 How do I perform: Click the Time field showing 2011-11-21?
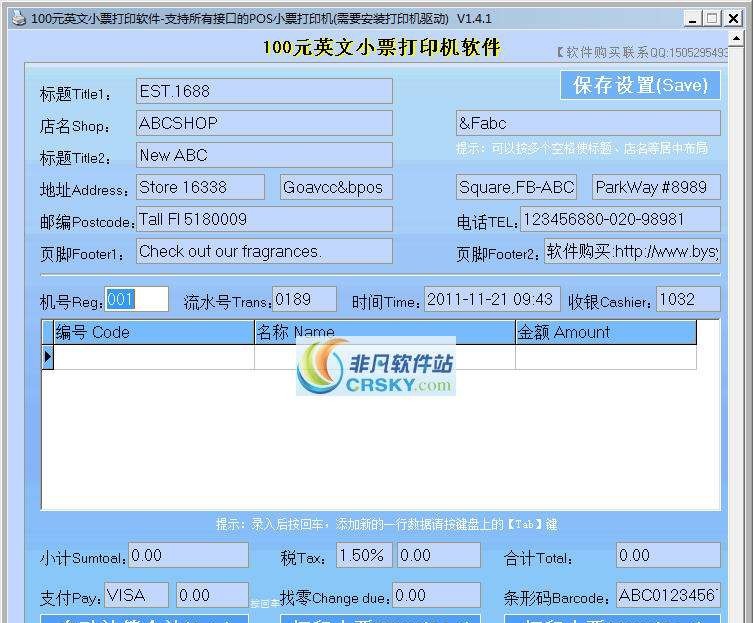pyautogui.click(x=492, y=299)
